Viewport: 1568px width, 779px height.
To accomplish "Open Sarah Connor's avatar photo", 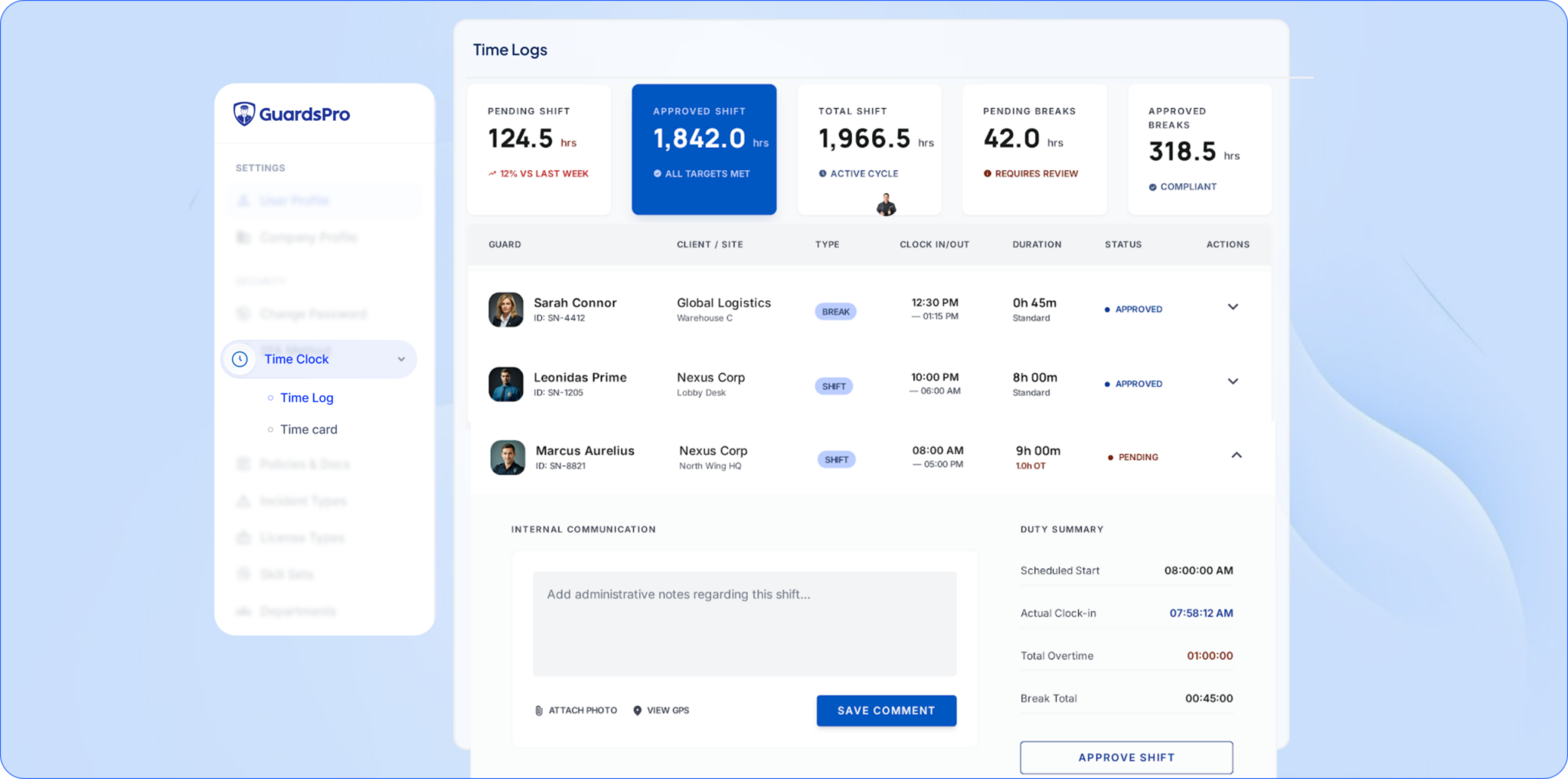I will coord(506,309).
